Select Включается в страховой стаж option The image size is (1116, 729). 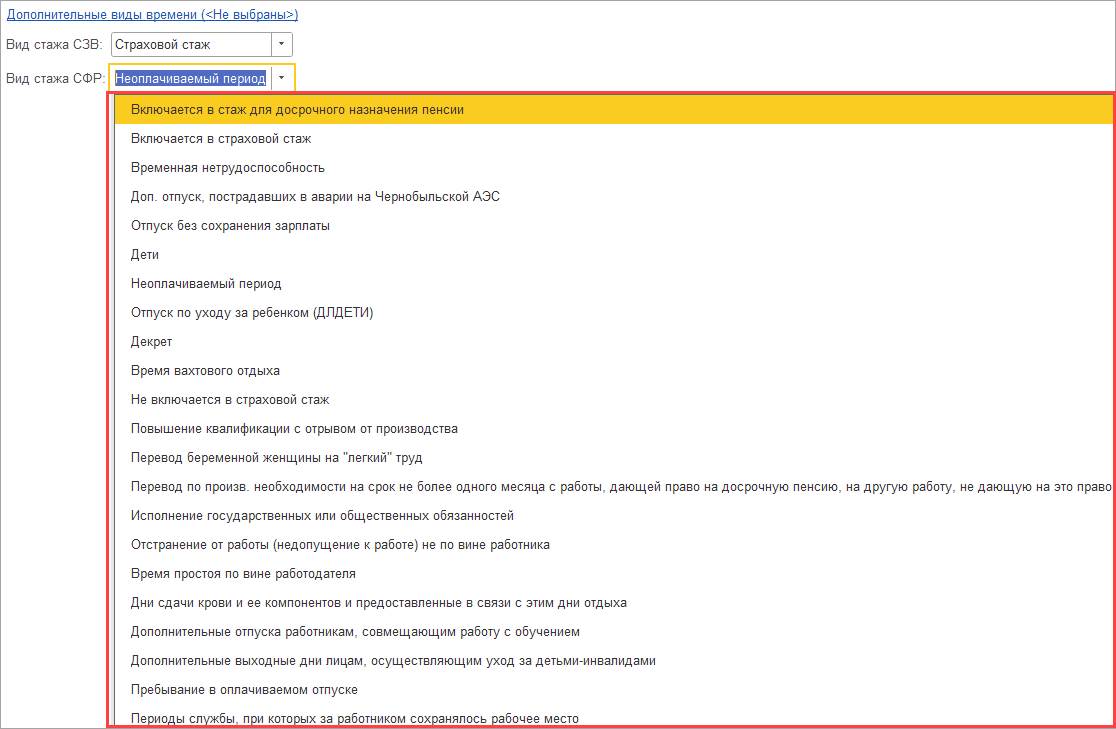pos(614,139)
